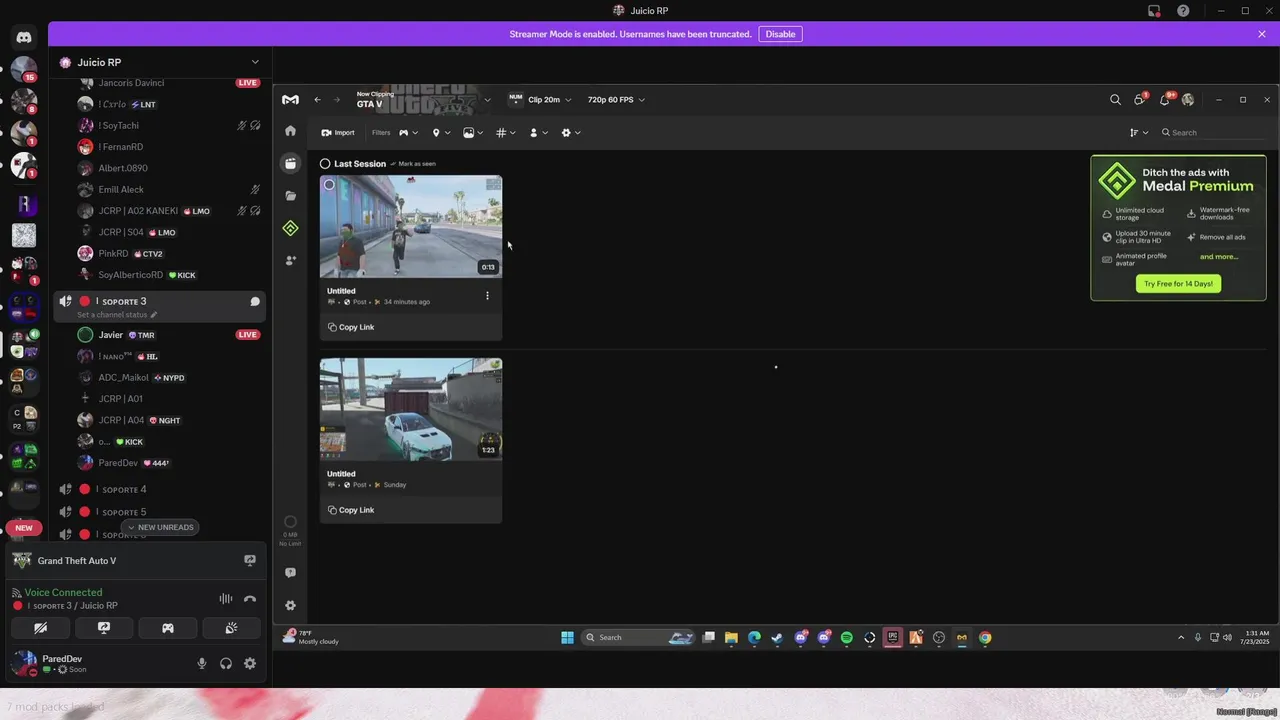Start an activity with the Discord gamepad button

click(x=168, y=628)
